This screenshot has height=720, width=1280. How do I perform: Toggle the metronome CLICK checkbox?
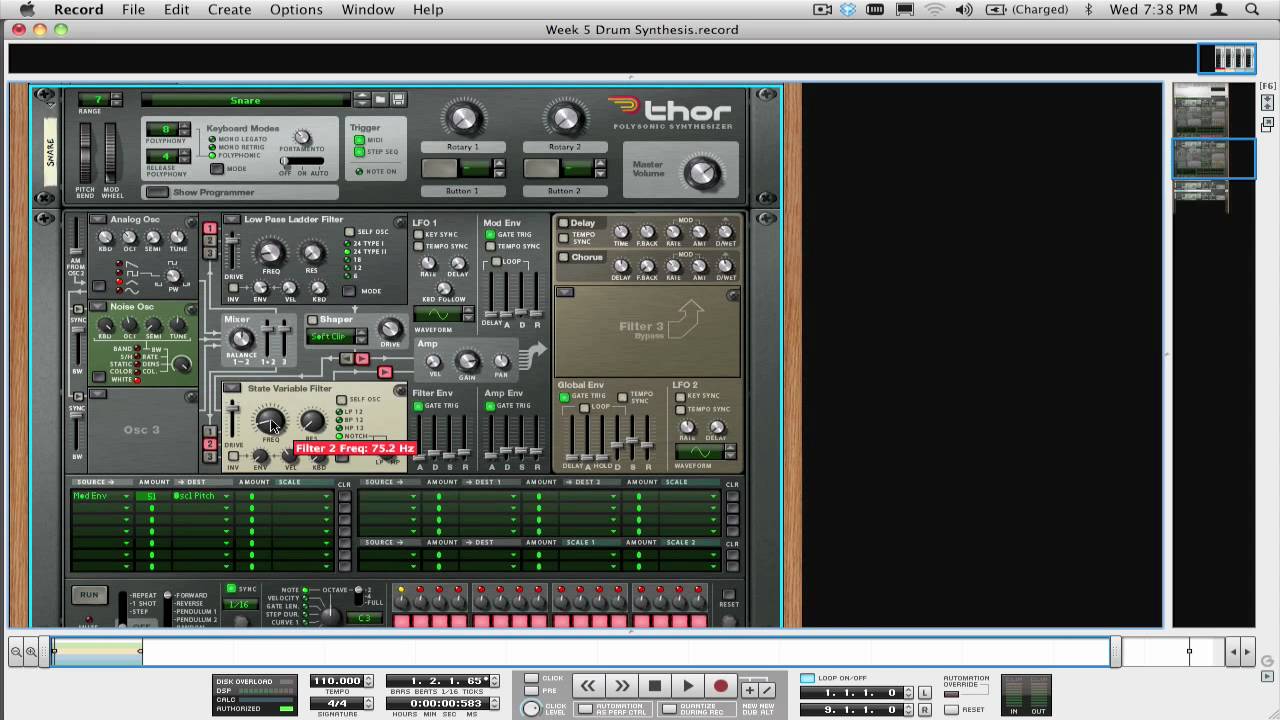(x=531, y=678)
